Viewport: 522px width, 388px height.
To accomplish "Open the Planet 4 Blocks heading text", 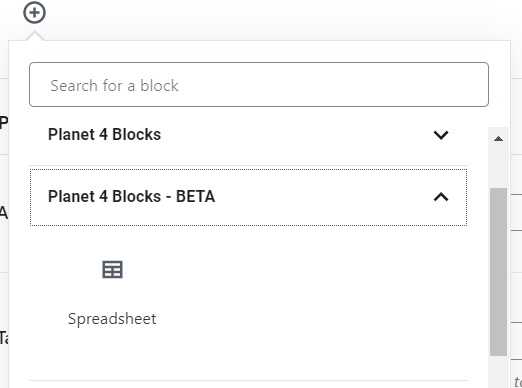I will [x=104, y=135].
